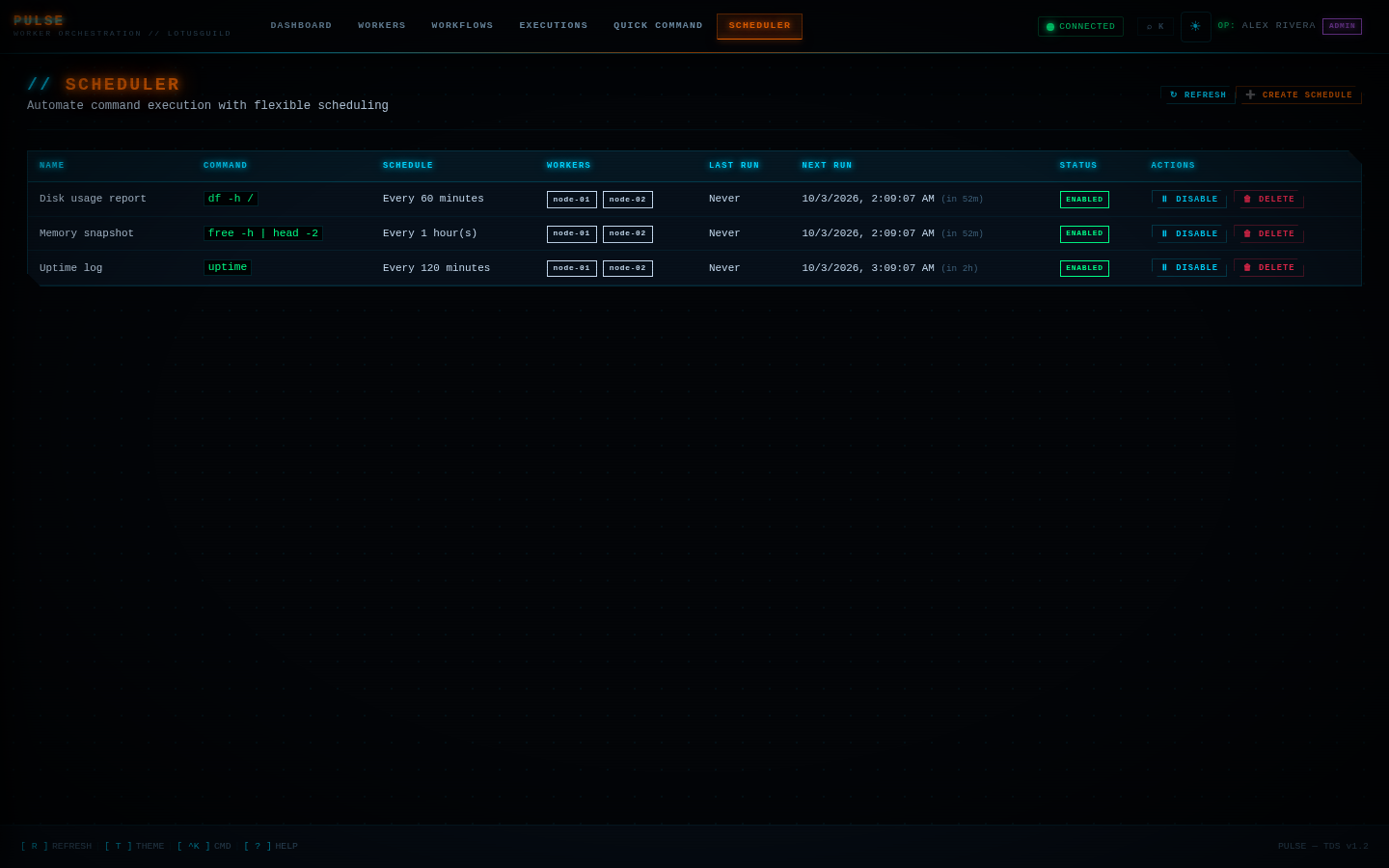
Task: Click the 'df -h /' command
Action: [231, 199]
